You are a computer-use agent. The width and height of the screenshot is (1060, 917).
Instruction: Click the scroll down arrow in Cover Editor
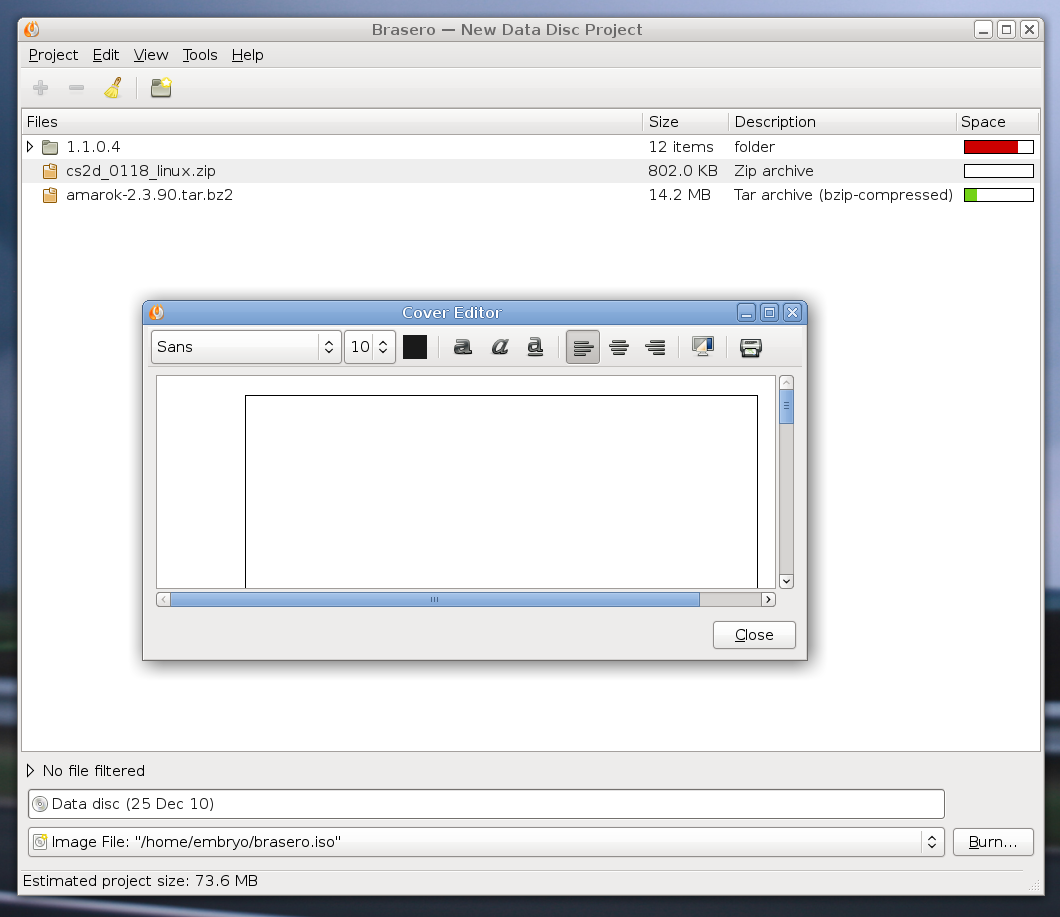coord(786,581)
